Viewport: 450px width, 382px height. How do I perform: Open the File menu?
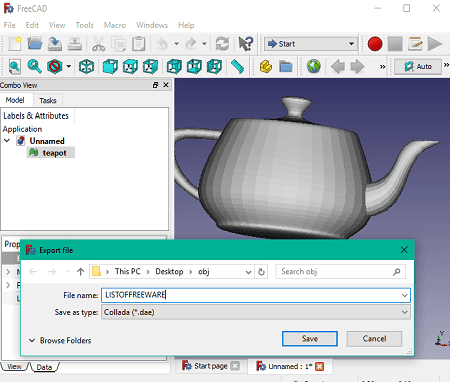click(x=9, y=25)
